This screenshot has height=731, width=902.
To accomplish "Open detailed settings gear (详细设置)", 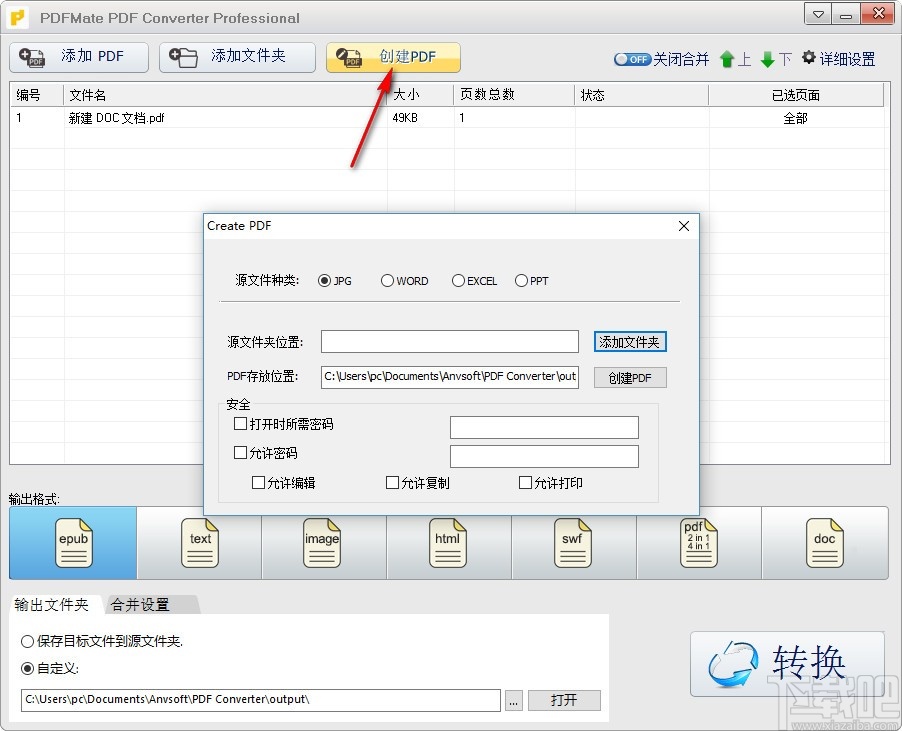I will [x=839, y=59].
